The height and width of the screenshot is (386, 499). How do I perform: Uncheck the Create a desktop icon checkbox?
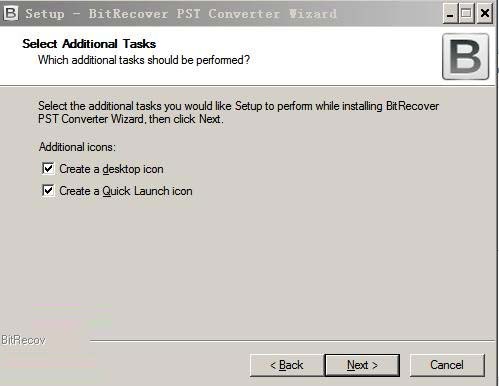coord(48,168)
